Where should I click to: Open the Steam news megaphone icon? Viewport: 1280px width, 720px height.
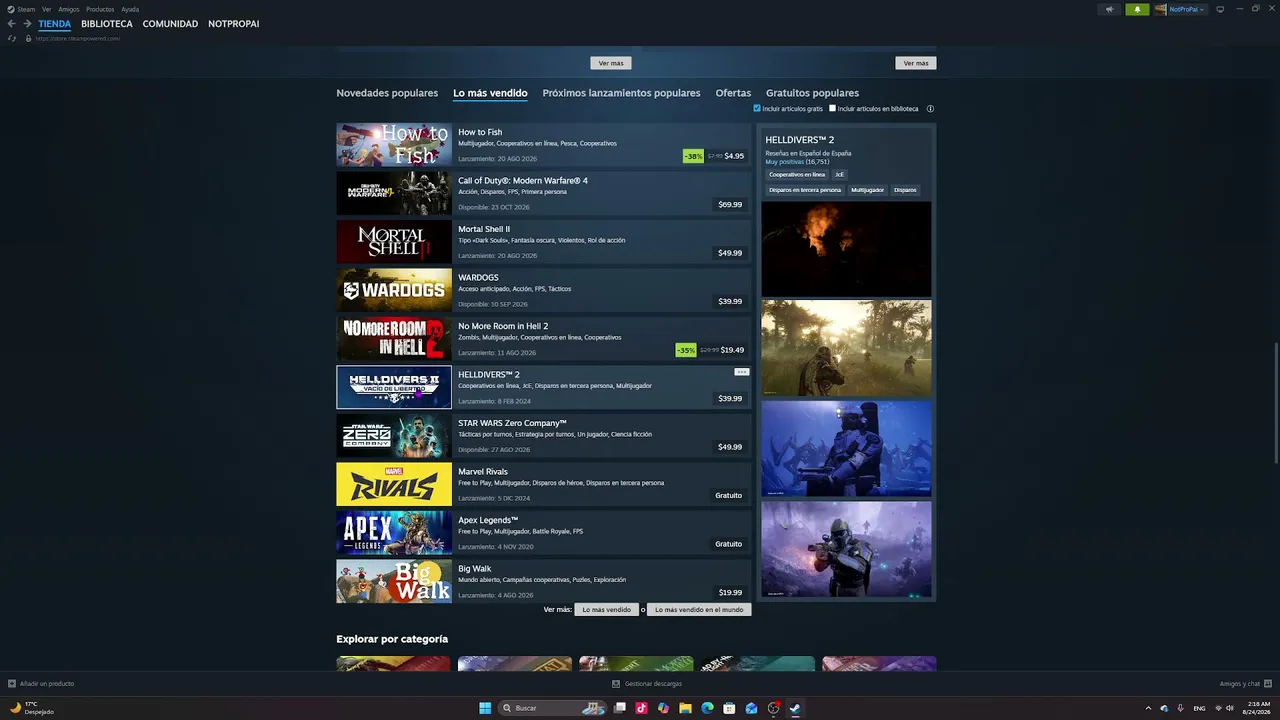click(1109, 9)
